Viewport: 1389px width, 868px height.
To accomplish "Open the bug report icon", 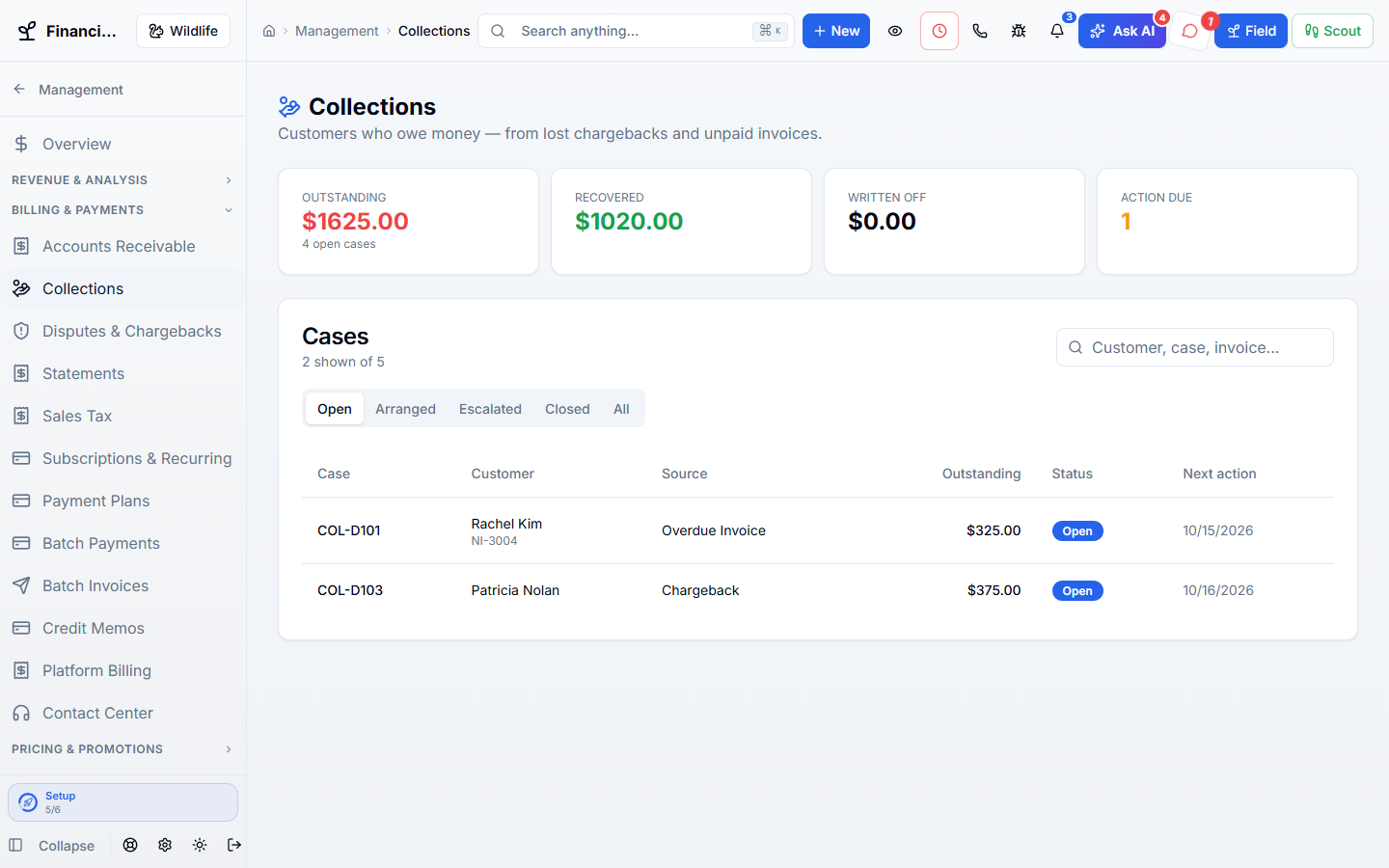I will (1019, 31).
